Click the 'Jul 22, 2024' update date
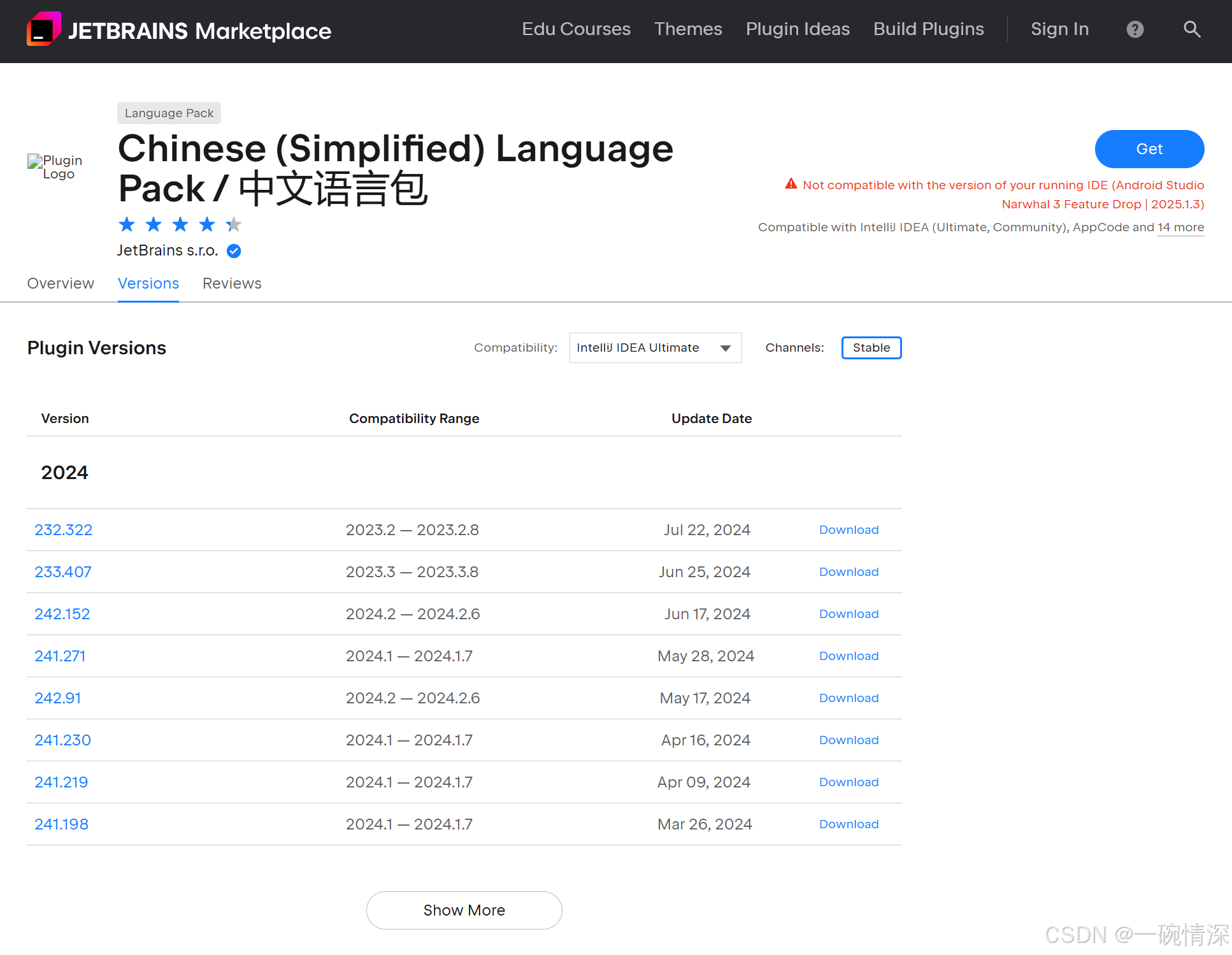This screenshot has height=955, width=1232. click(707, 530)
